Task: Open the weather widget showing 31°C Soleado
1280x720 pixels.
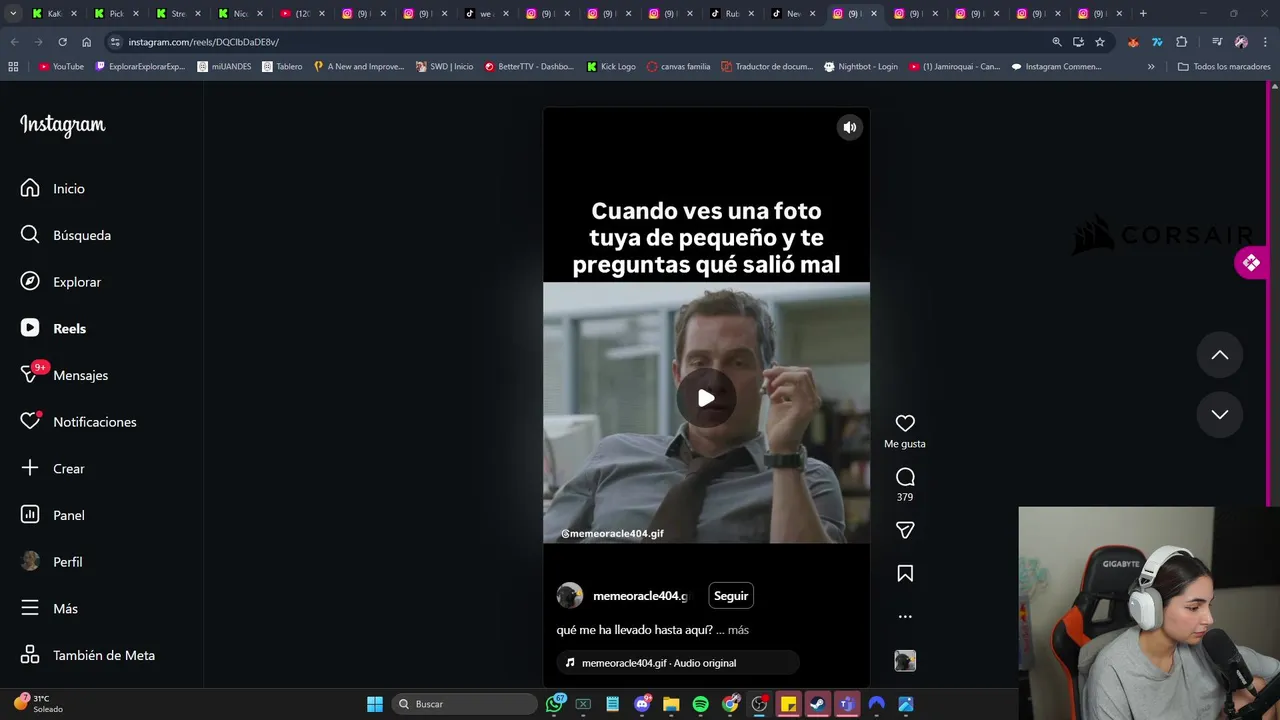Action: pos(40,704)
